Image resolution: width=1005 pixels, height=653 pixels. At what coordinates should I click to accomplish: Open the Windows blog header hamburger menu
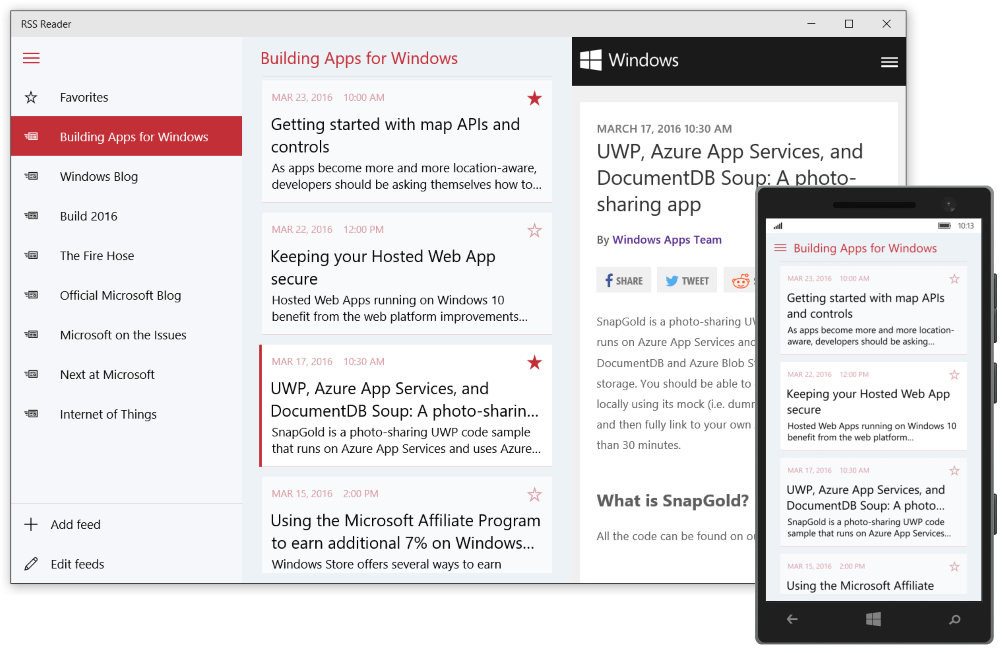coord(889,61)
